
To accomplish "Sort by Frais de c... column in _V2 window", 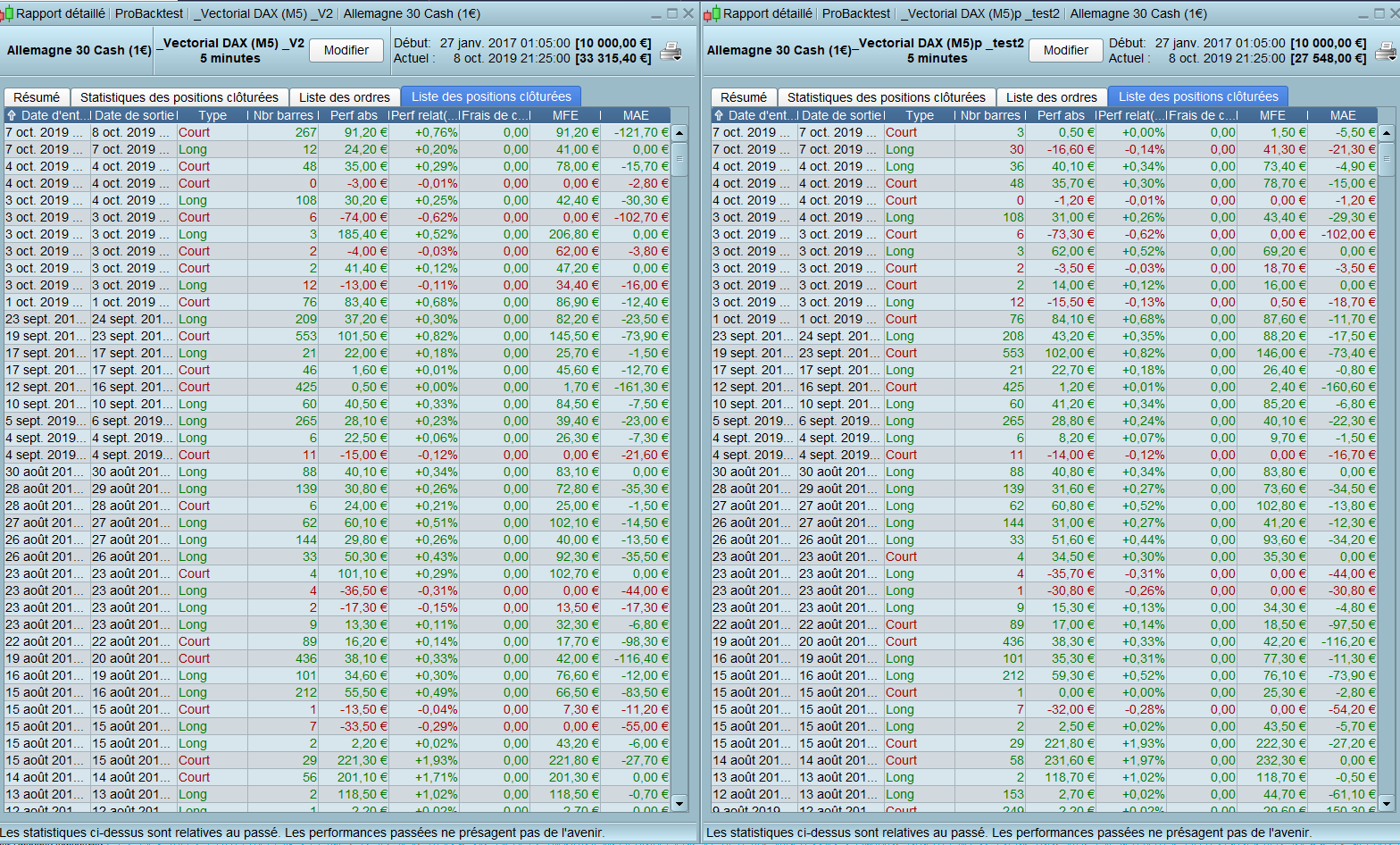I will 496,115.
